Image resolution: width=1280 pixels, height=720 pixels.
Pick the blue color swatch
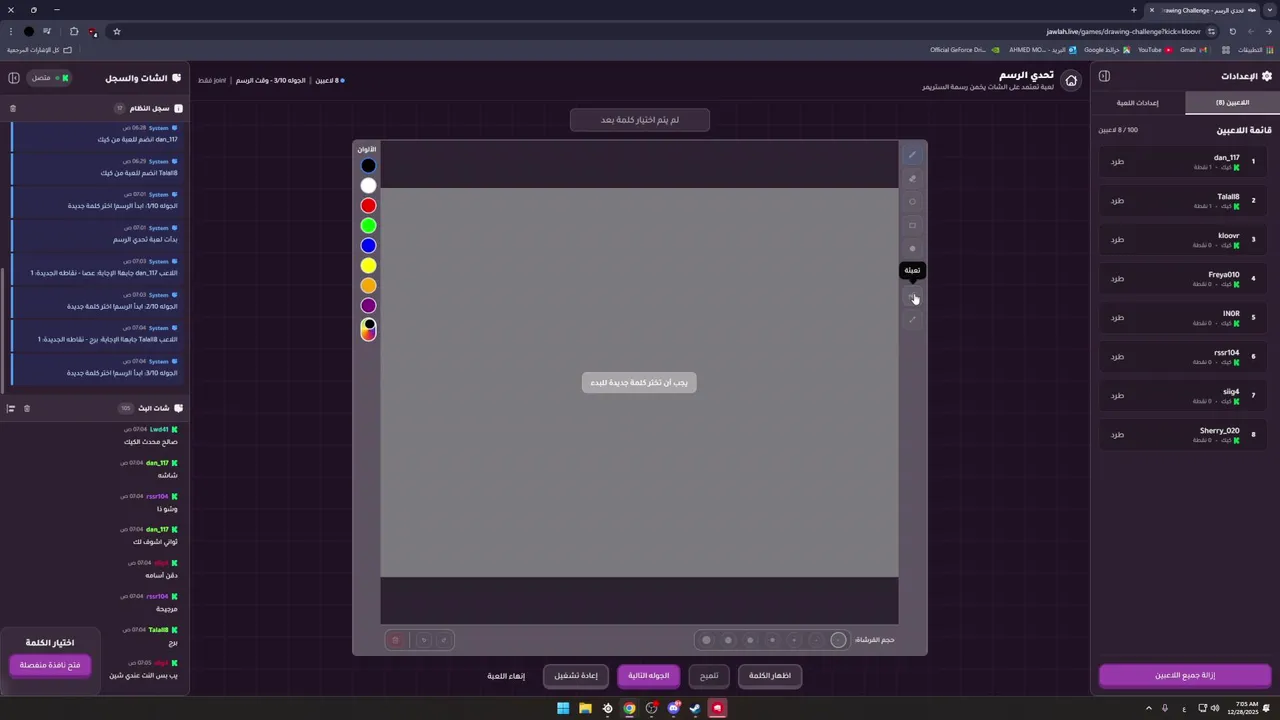tap(369, 246)
